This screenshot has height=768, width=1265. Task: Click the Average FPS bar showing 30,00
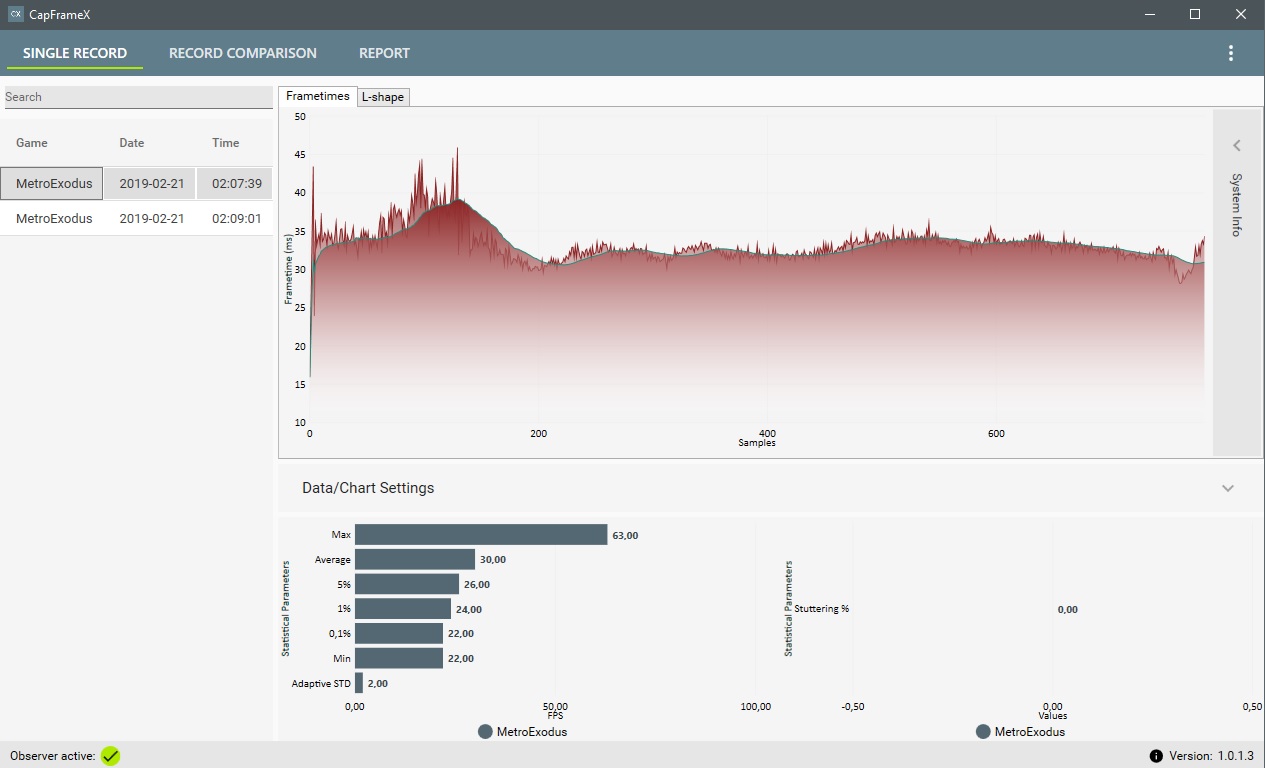tap(415, 559)
